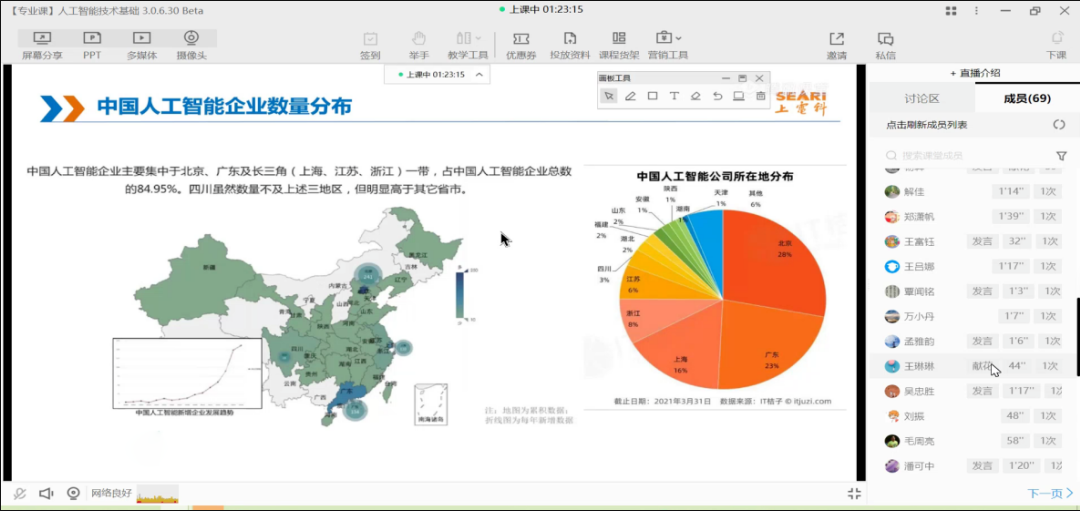This screenshot has height=511, width=1080.
Task: Select the pen tool in 画板工具
Action: (x=630, y=96)
